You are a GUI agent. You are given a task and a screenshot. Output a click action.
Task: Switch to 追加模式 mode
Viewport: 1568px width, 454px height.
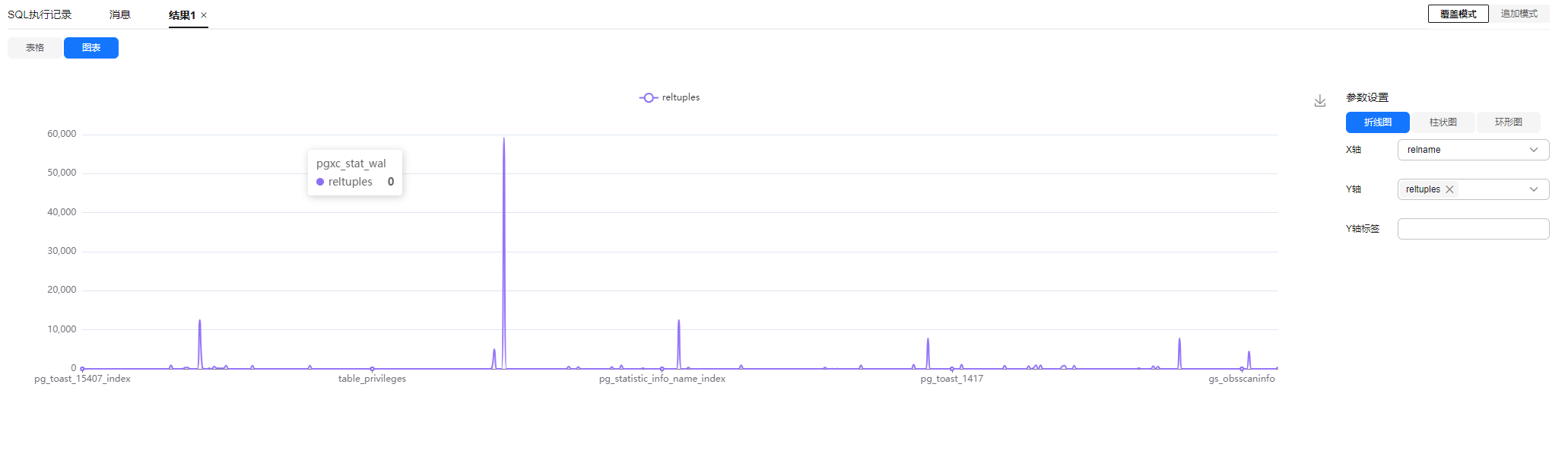1519,14
